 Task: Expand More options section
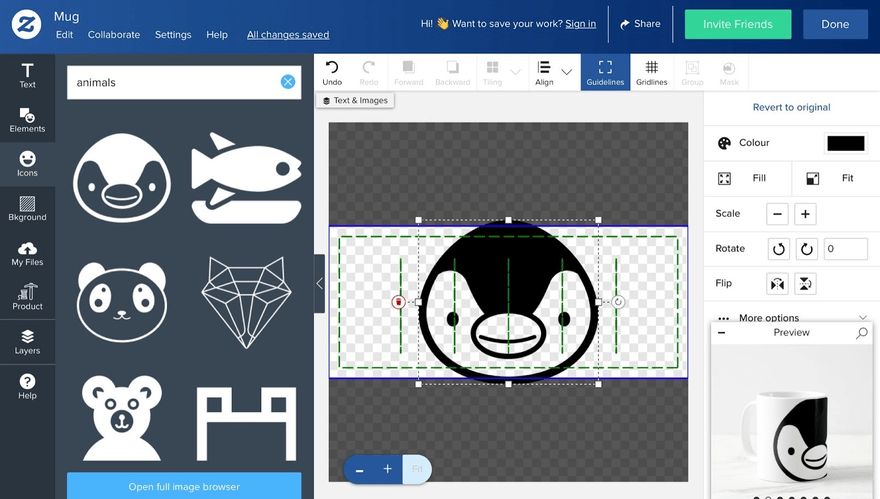[792, 318]
